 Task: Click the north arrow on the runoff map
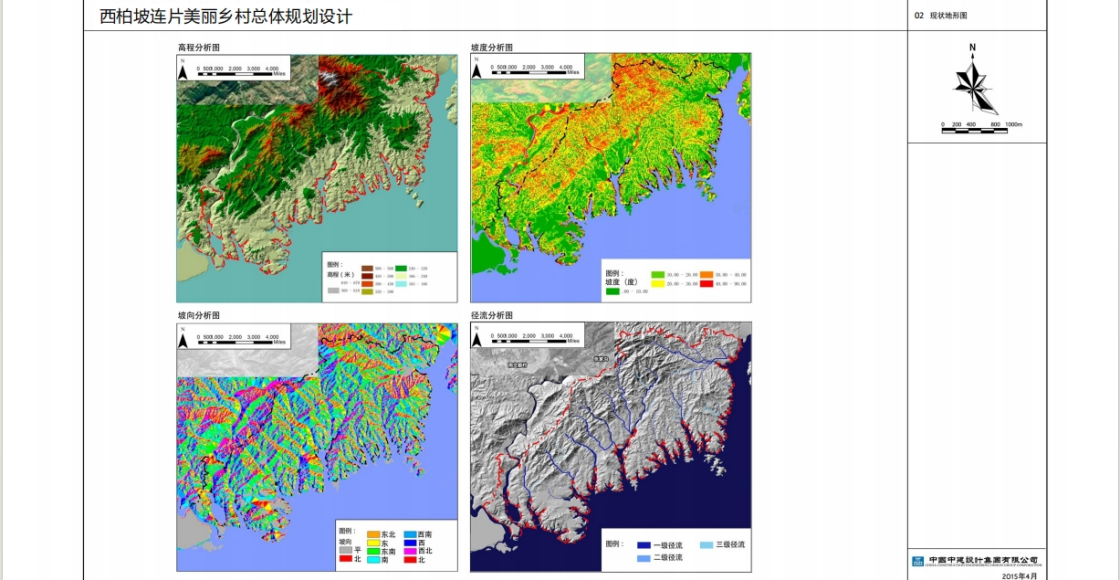(x=477, y=338)
